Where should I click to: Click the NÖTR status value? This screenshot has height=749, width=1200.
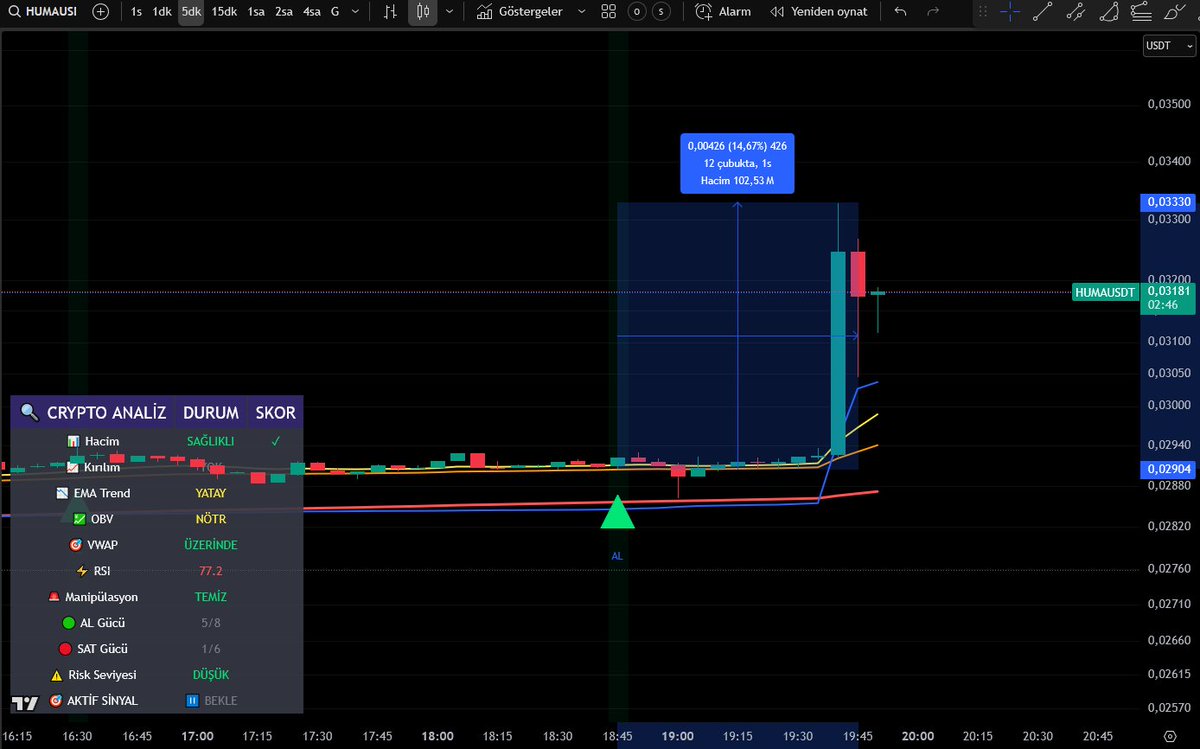(x=211, y=519)
